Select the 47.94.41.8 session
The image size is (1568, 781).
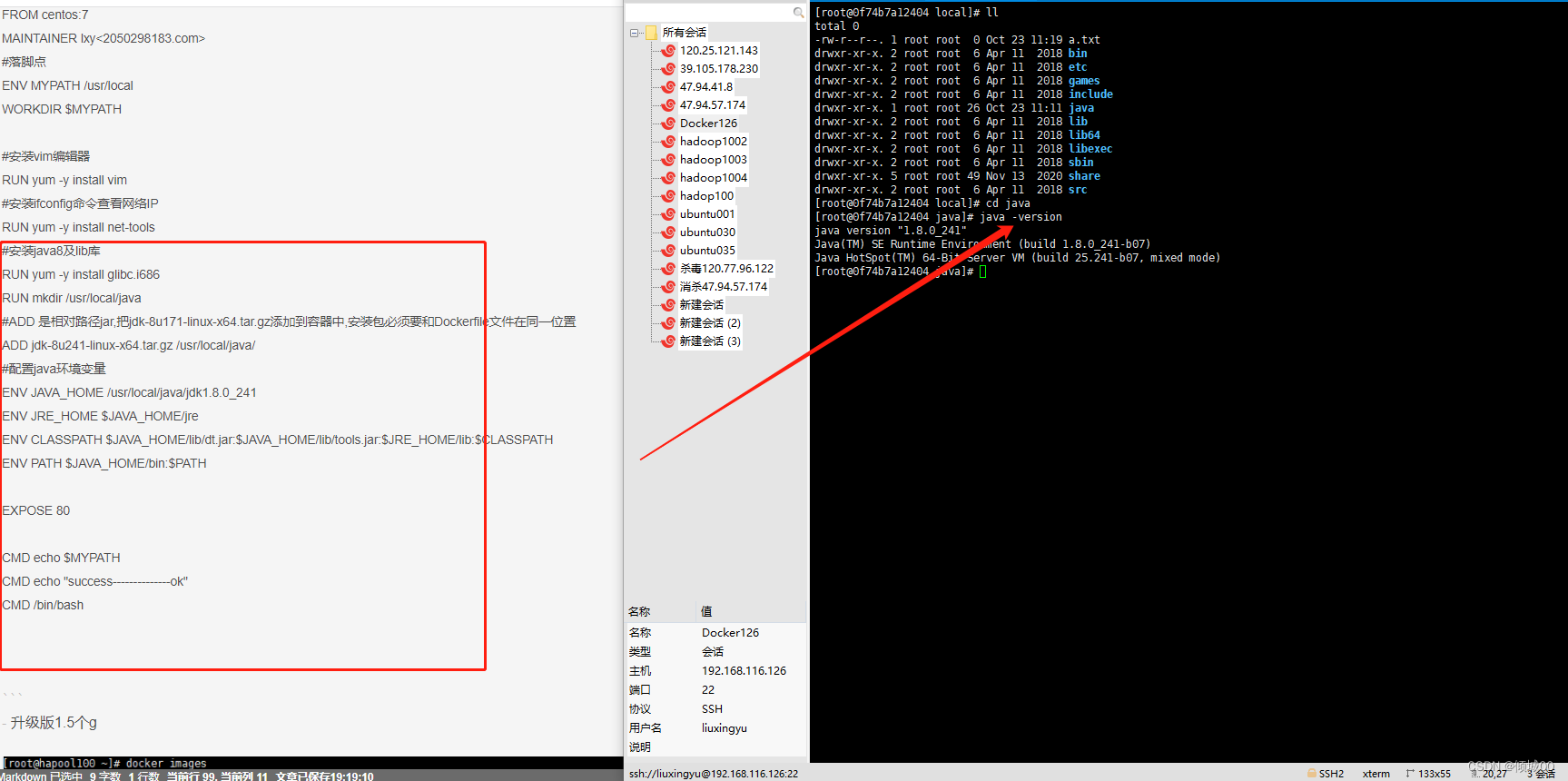pyautogui.click(x=705, y=87)
